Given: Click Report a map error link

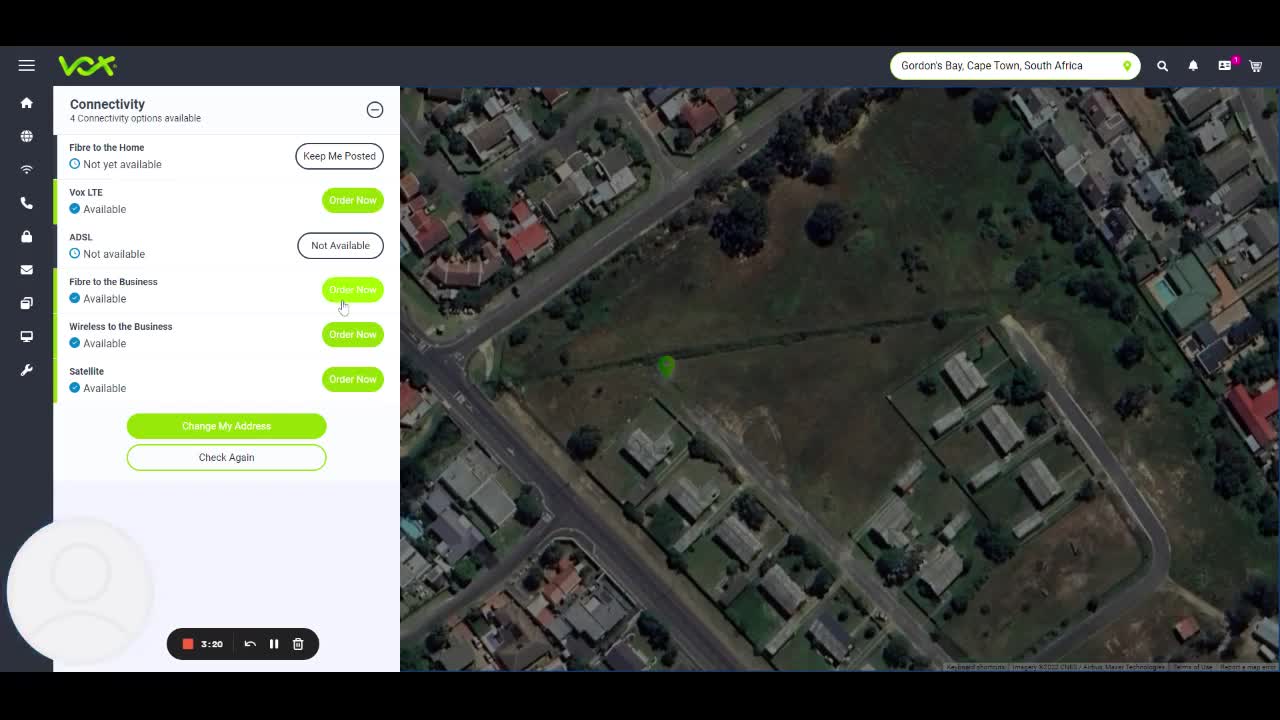Looking at the screenshot, I should tap(1247, 667).
